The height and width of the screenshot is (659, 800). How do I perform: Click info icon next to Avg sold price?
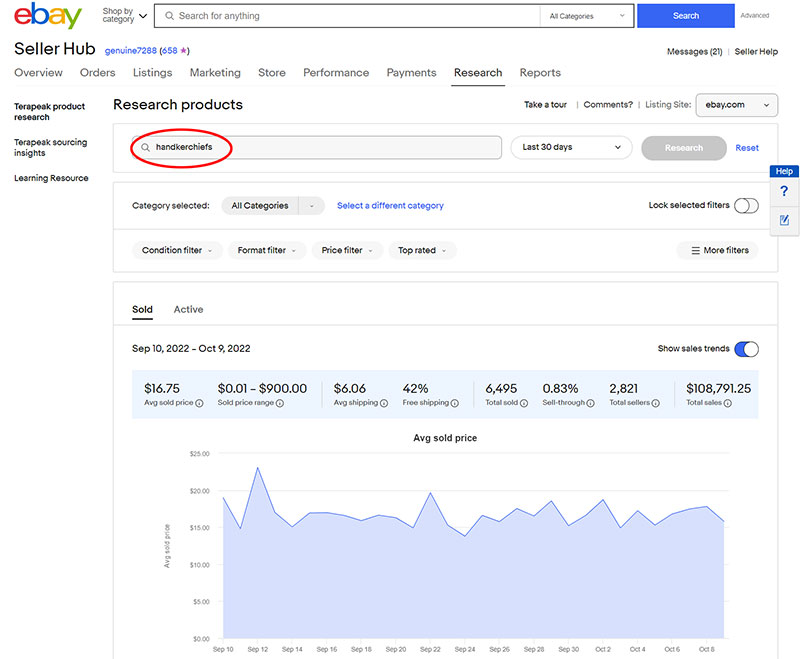(199, 403)
